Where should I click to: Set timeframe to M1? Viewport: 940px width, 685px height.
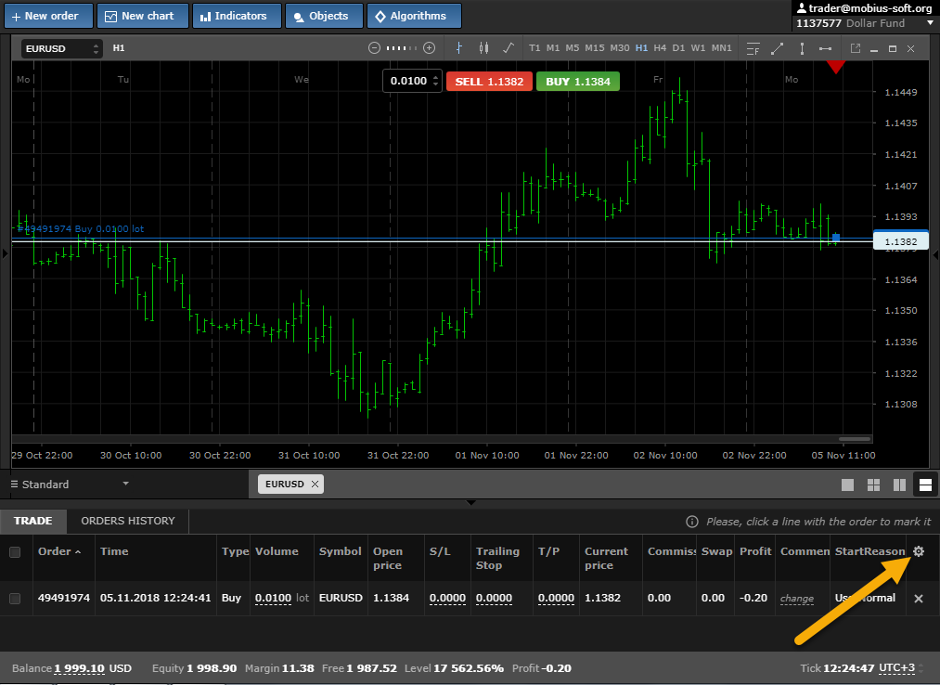tap(553, 48)
